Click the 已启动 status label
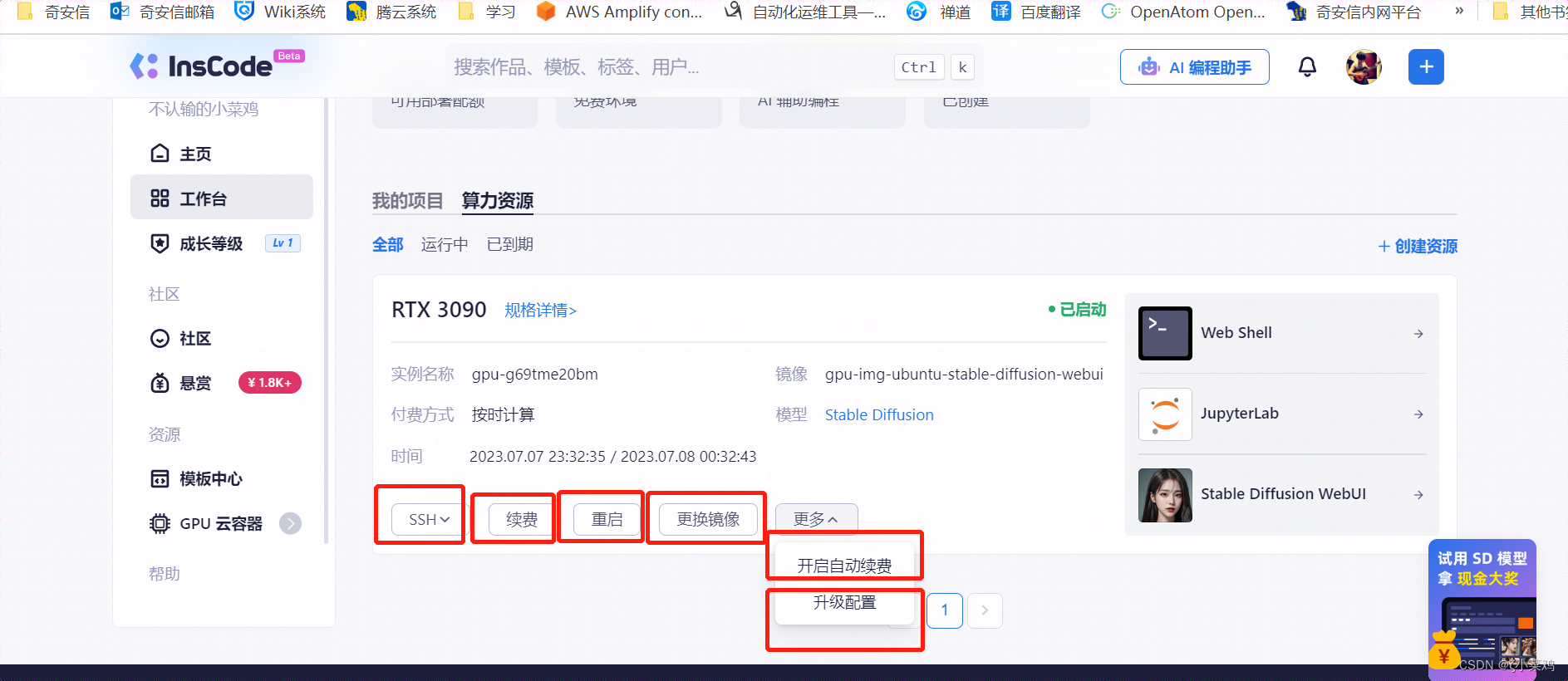The image size is (1568, 681). 1077,309
